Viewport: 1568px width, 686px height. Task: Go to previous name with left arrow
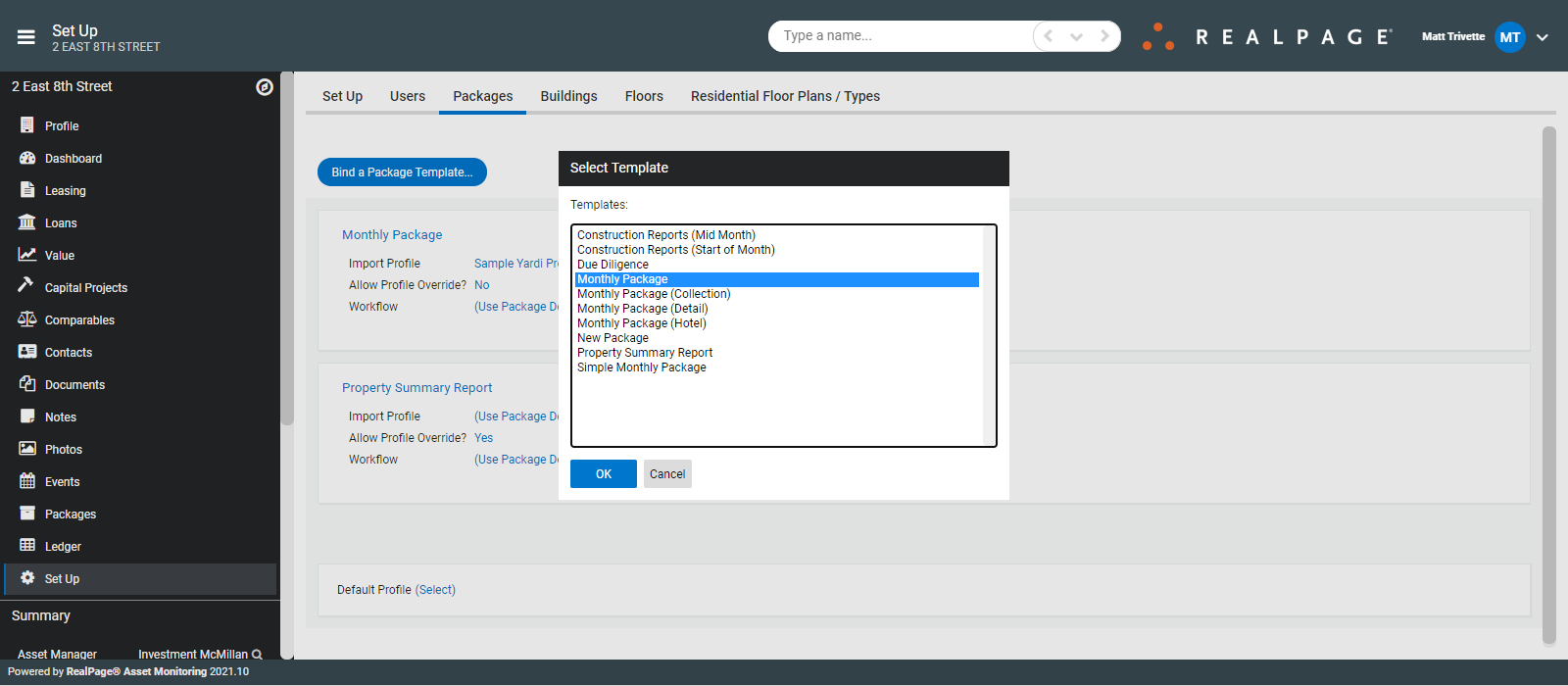[1049, 36]
